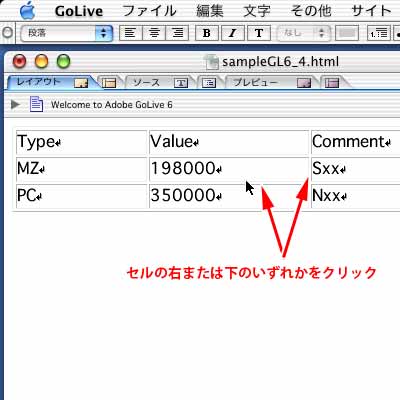This screenshot has width=400, height=400.
Task: Open the text color swatch
Action: 347,33
